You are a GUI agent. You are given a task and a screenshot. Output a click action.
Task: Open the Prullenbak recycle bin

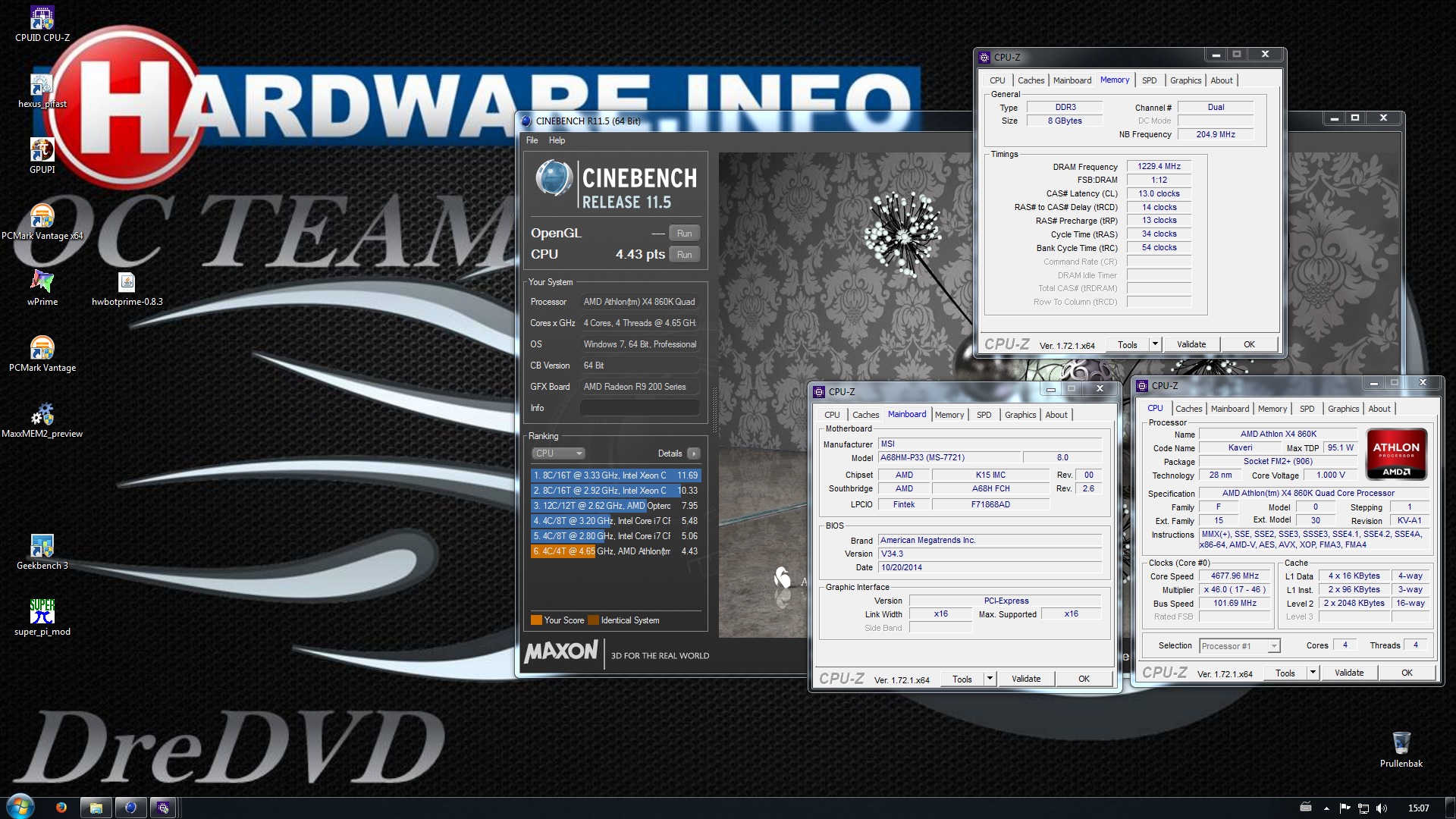[x=1401, y=749]
